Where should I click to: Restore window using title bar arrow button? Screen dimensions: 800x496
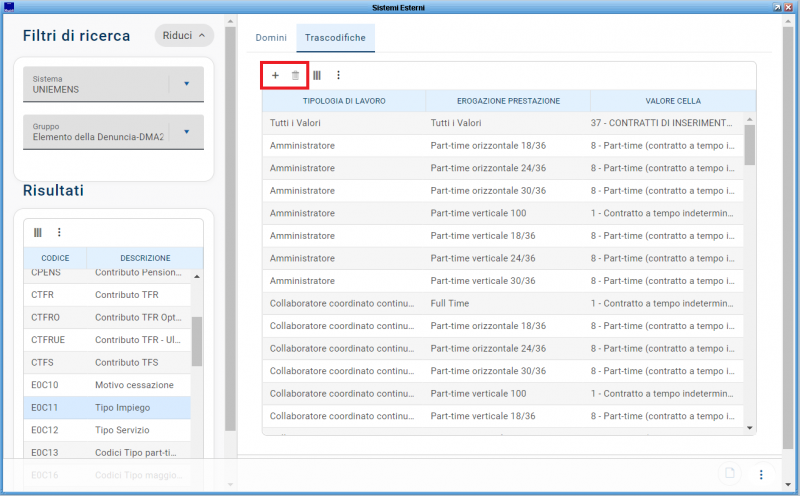(x=777, y=7)
